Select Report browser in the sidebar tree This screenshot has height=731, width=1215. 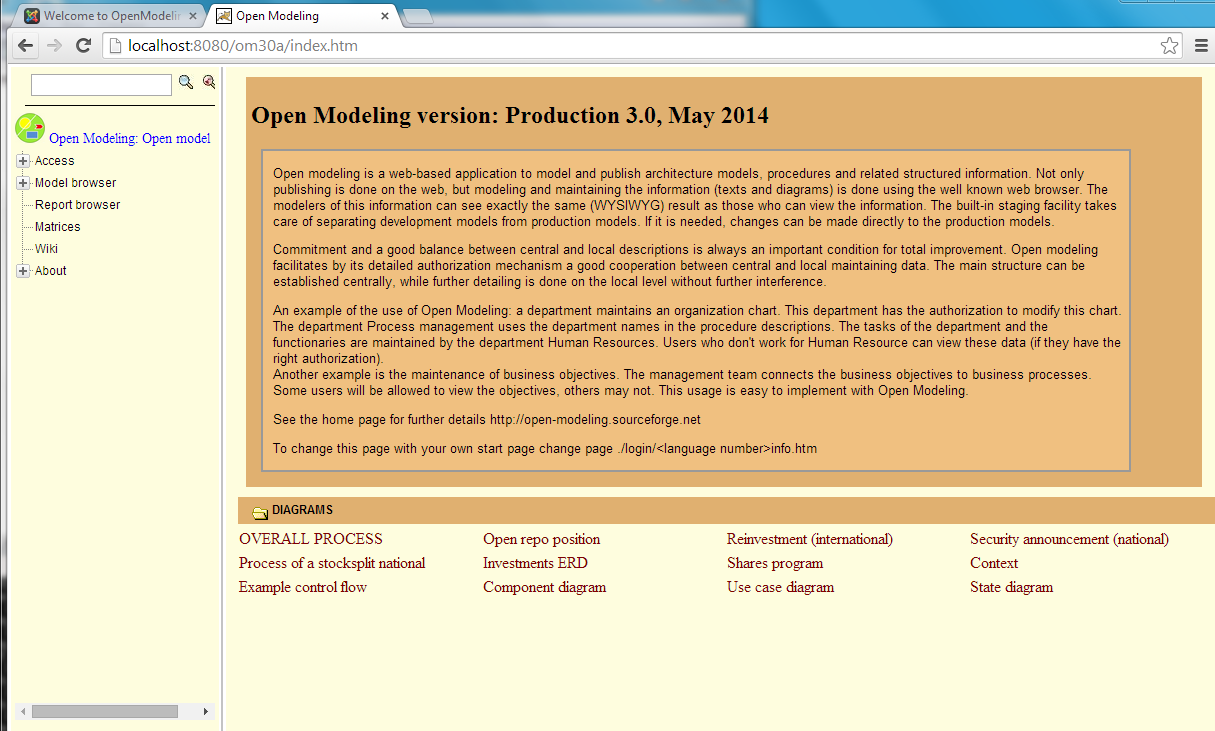click(77, 204)
